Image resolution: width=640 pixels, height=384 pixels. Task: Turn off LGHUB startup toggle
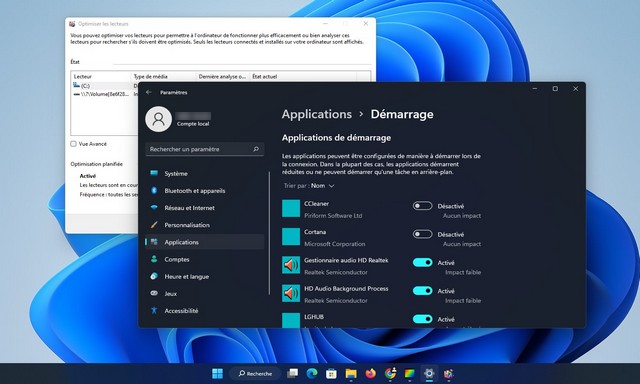422,319
